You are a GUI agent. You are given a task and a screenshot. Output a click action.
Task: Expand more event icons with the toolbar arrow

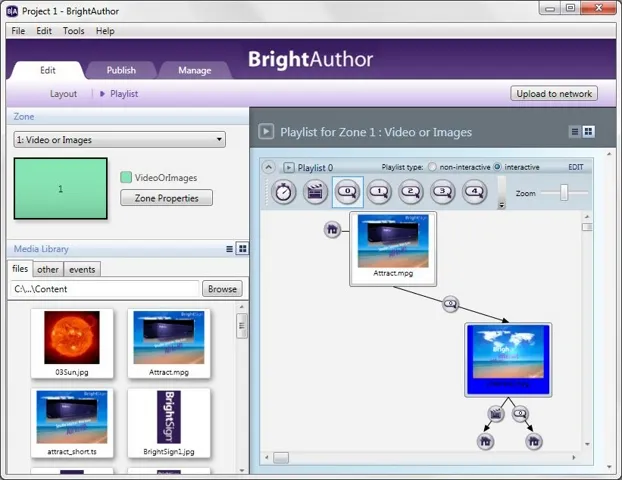coord(501,205)
